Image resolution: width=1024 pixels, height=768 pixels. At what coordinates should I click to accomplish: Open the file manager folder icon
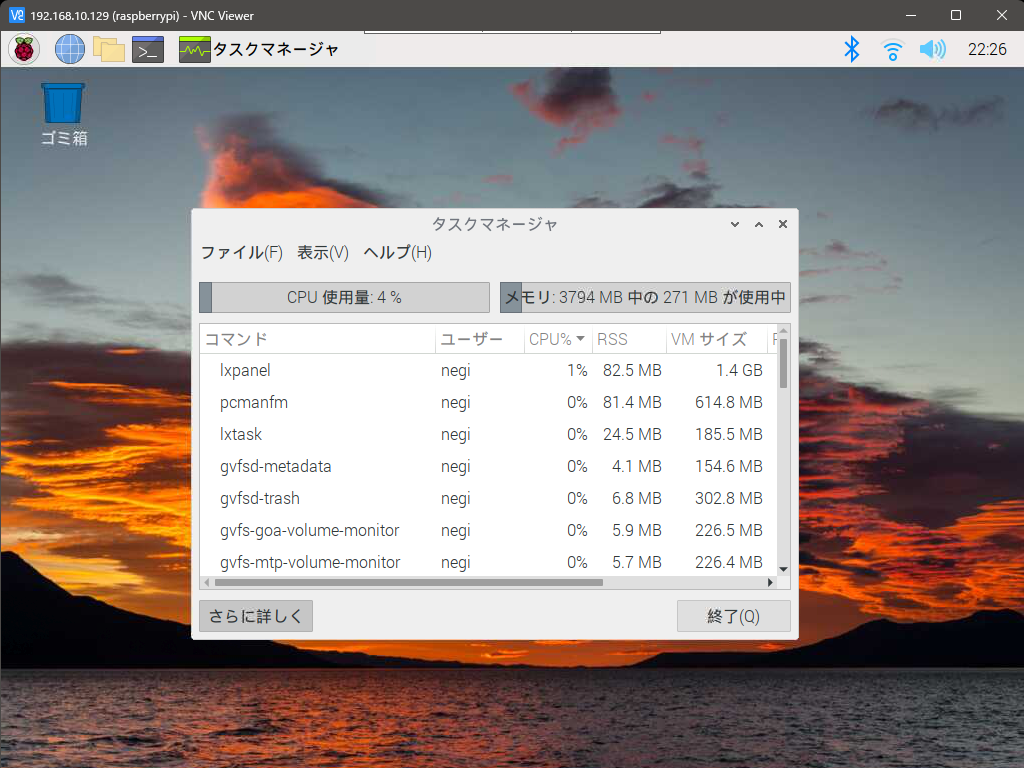108,49
